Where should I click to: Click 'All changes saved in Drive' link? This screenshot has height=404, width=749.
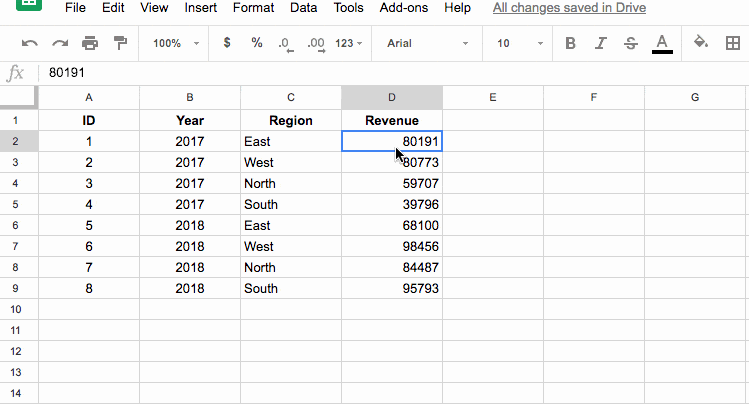click(x=569, y=8)
